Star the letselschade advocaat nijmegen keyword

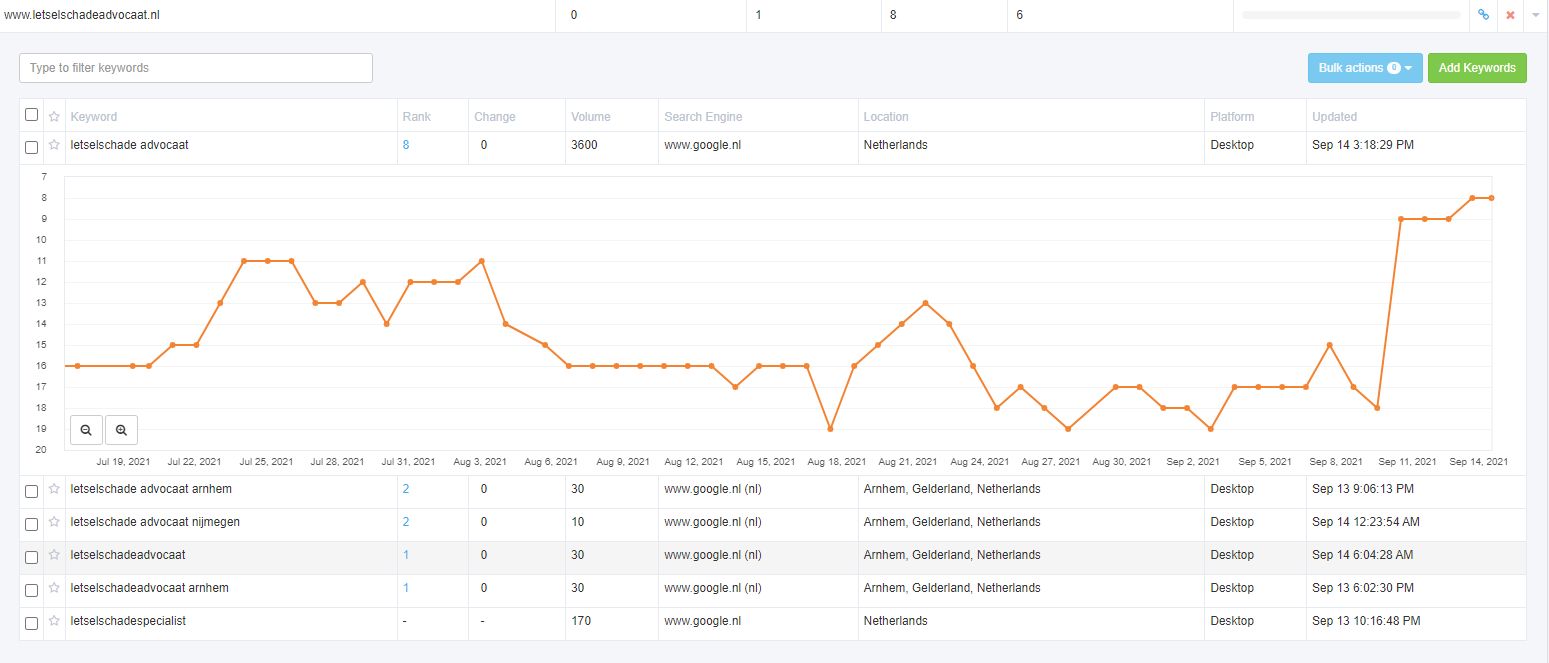[54, 522]
